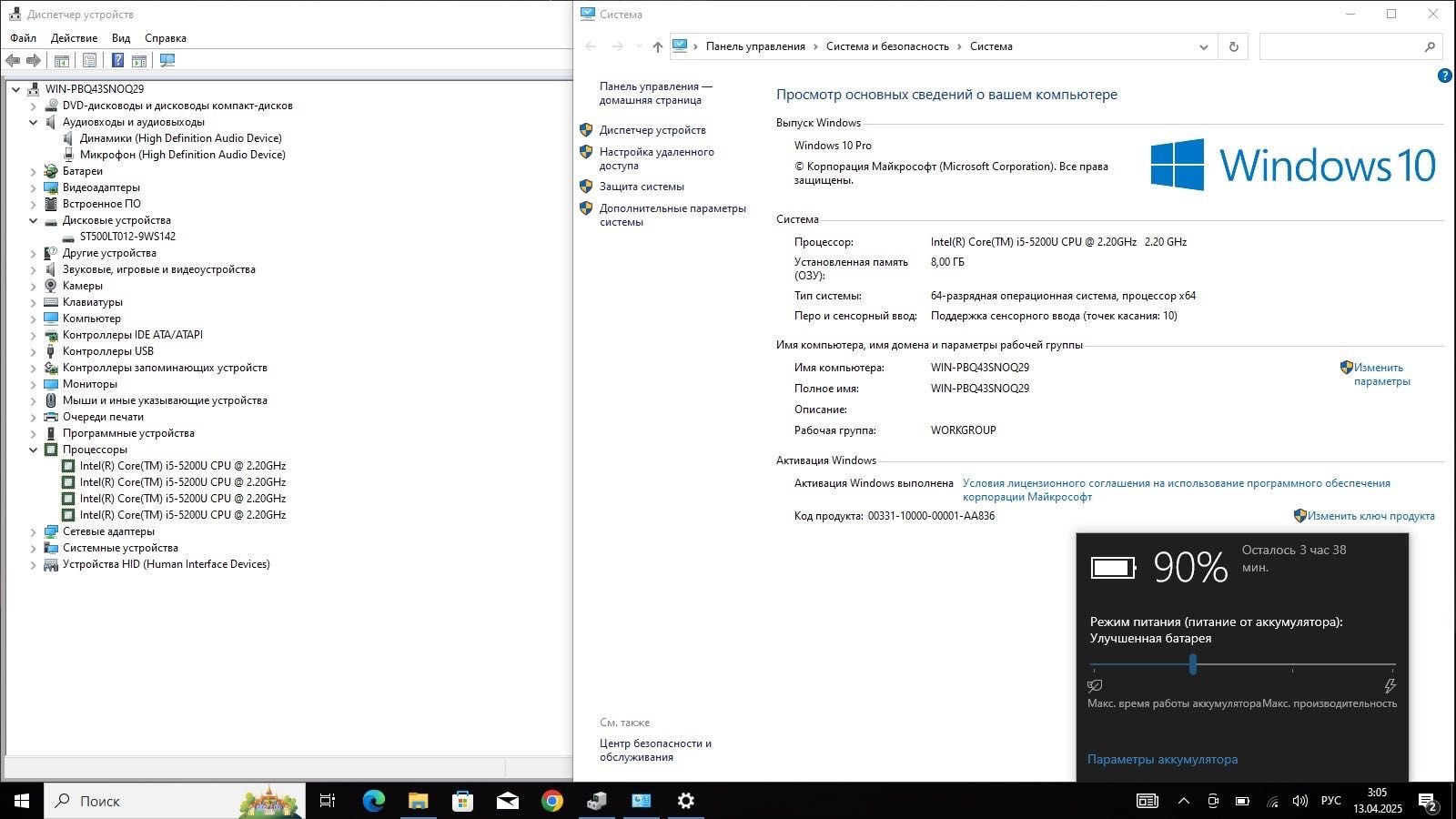
Task: Open File Explorer from the taskbar
Action: pos(418,801)
